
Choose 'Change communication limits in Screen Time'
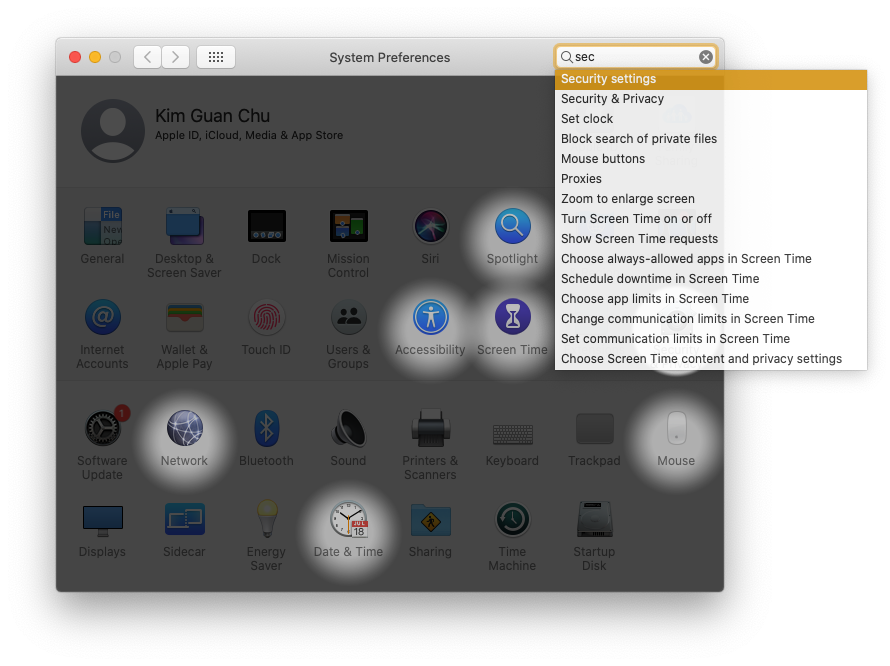(x=711, y=319)
